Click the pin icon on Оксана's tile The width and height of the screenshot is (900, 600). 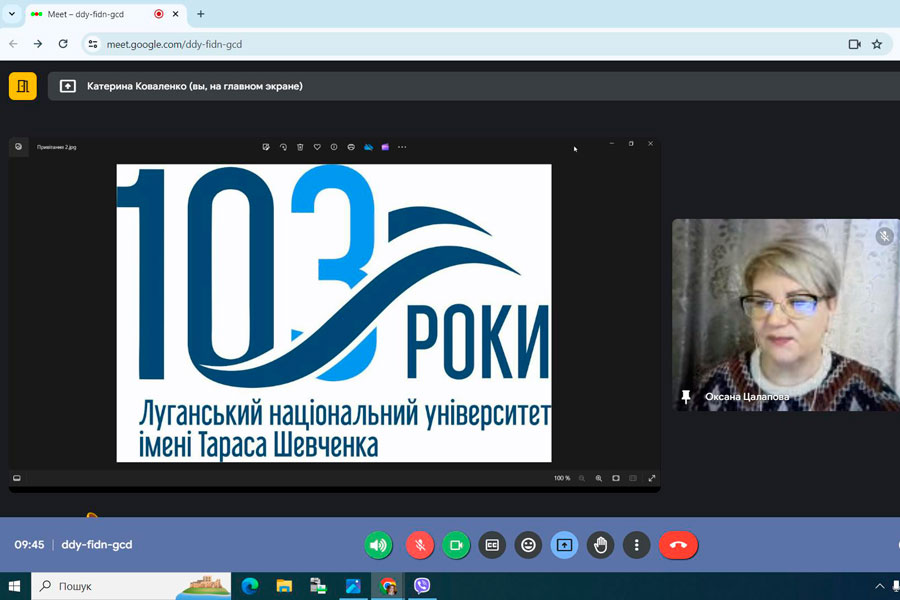coord(686,397)
